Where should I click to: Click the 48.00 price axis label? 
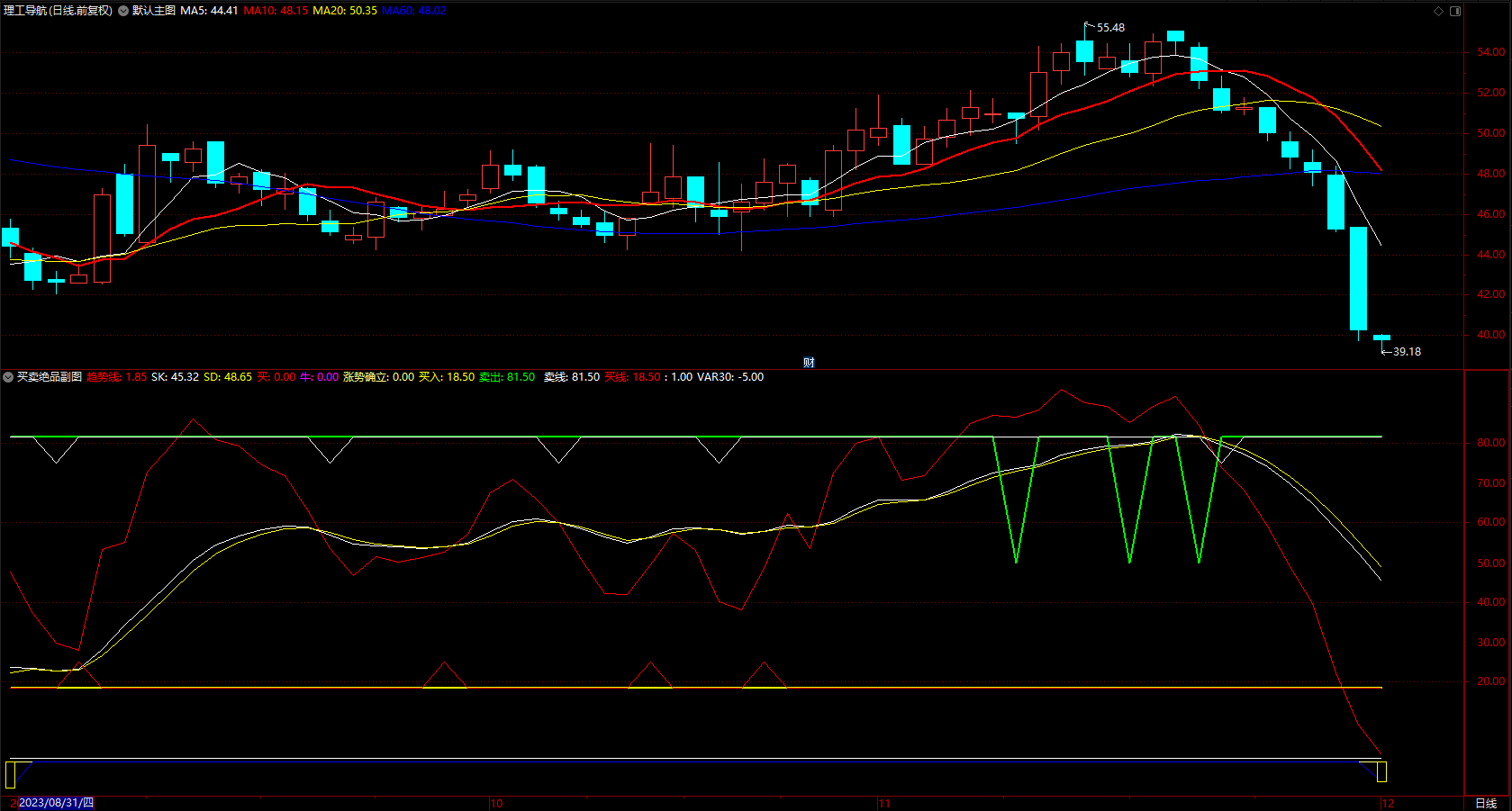coord(1490,174)
